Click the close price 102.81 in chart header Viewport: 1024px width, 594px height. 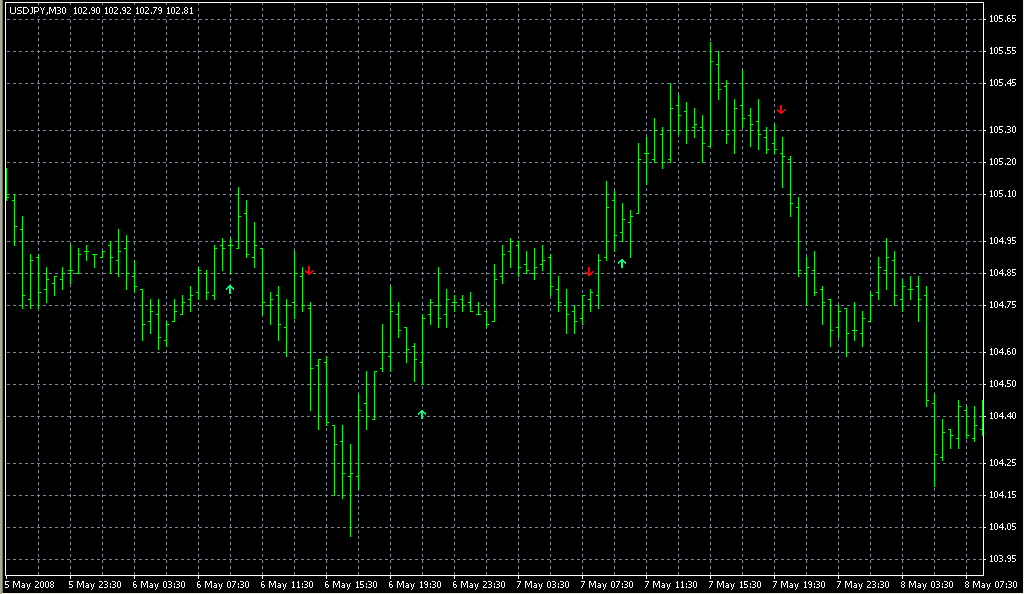click(180, 10)
